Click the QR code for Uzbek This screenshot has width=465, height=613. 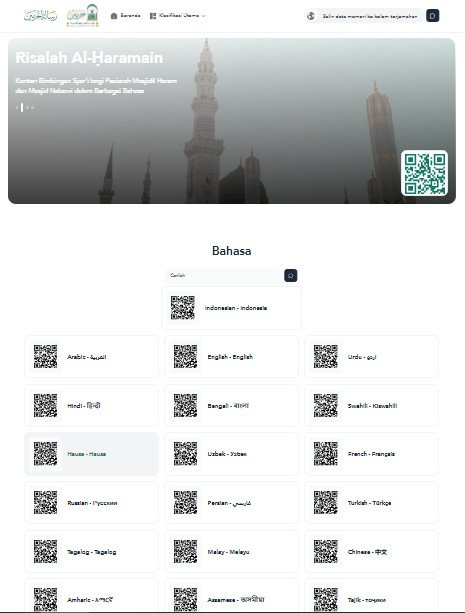click(x=185, y=454)
